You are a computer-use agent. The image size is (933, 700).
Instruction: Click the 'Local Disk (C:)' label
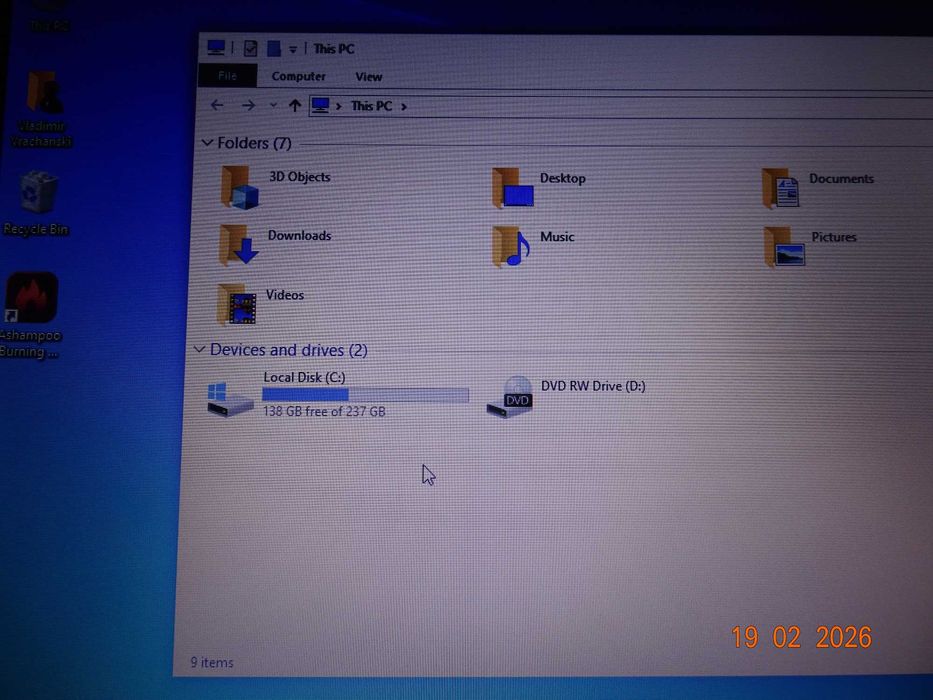point(304,377)
